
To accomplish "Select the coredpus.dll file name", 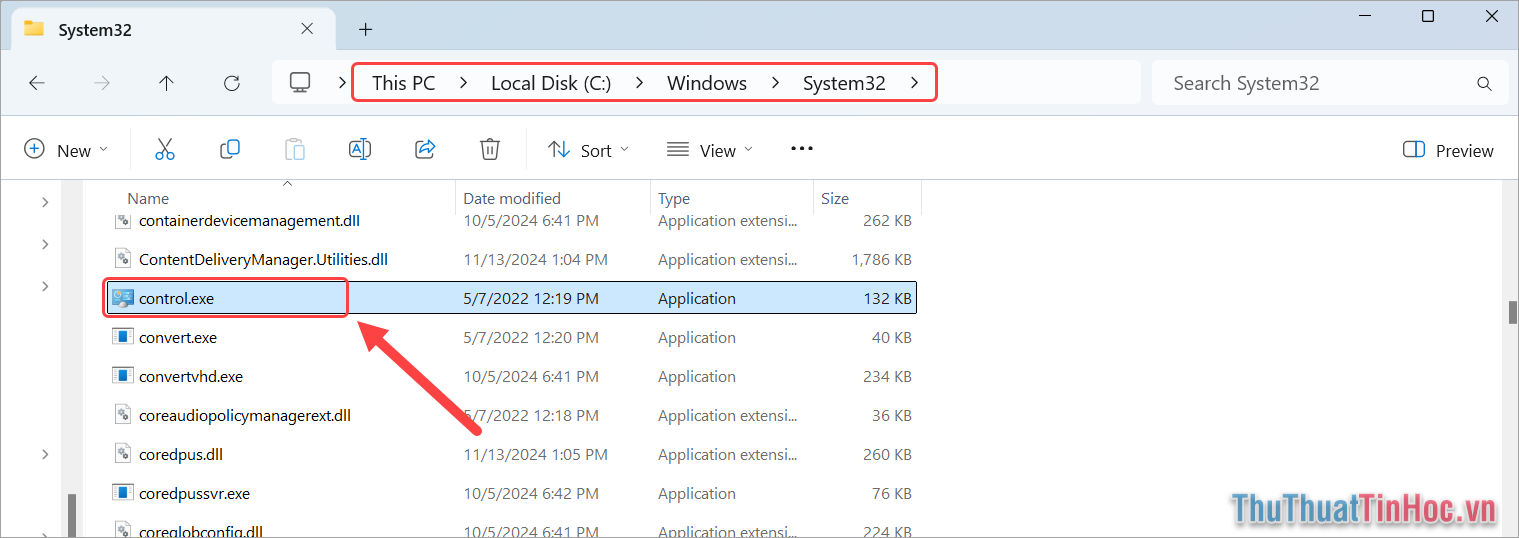I will [x=181, y=454].
